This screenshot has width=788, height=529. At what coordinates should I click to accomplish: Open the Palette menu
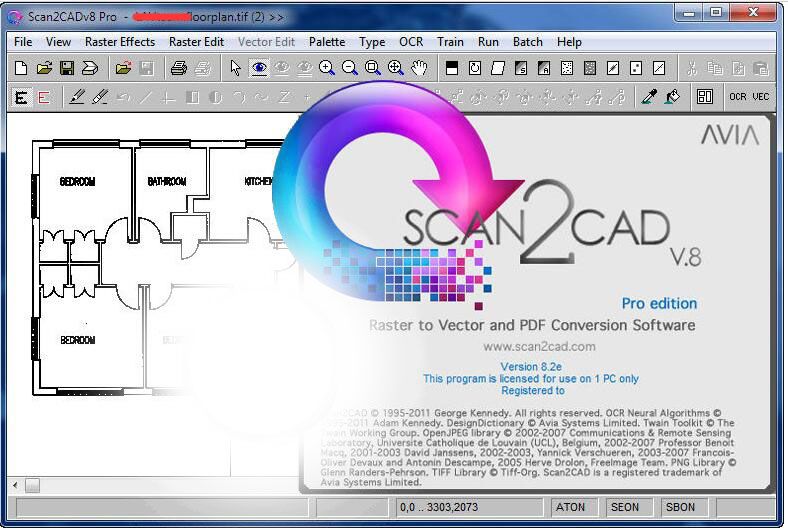327,42
